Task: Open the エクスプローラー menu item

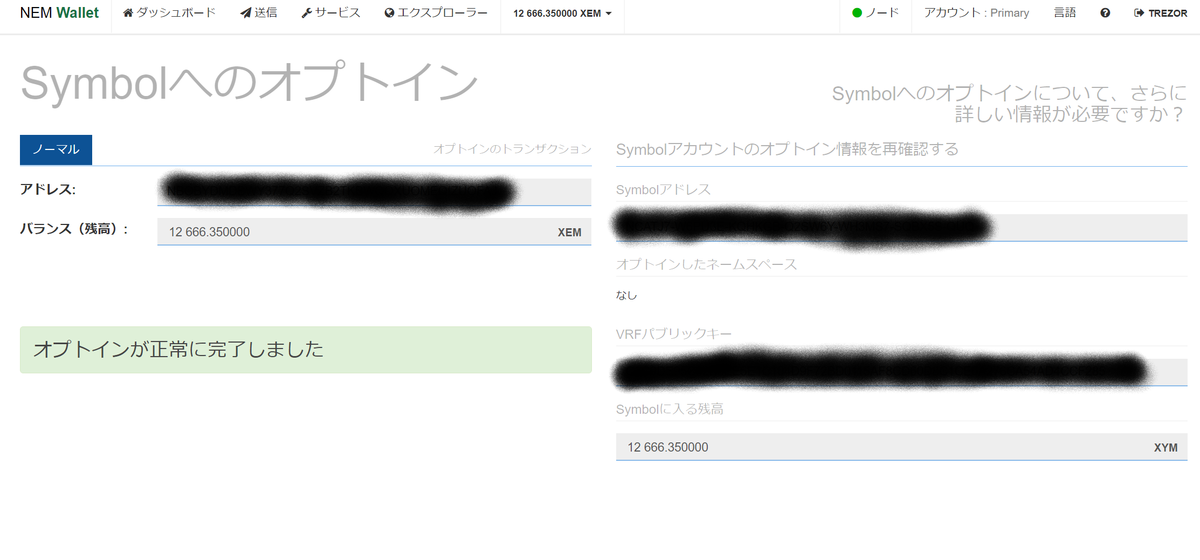Action: click(436, 13)
